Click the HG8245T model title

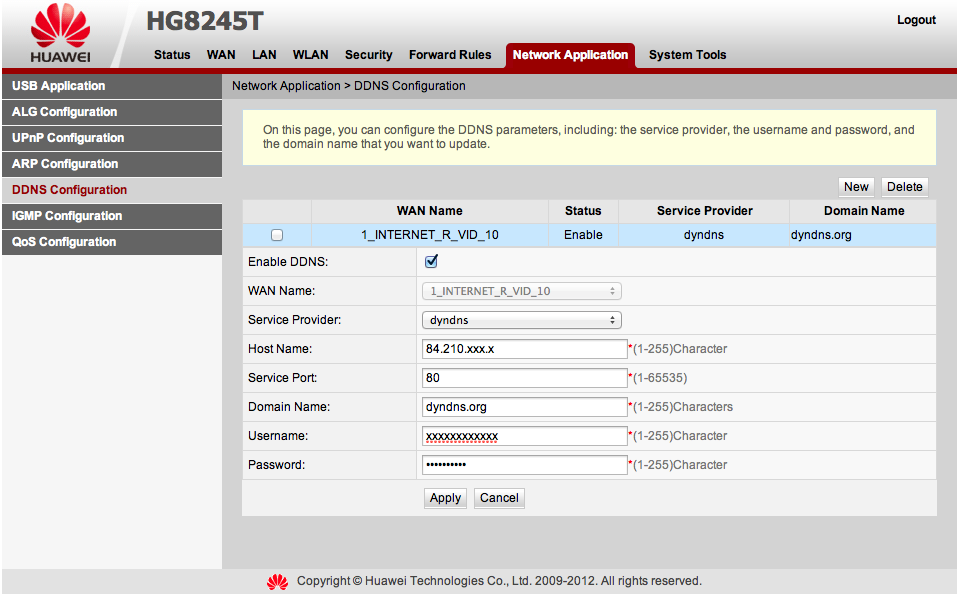coord(204,21)
